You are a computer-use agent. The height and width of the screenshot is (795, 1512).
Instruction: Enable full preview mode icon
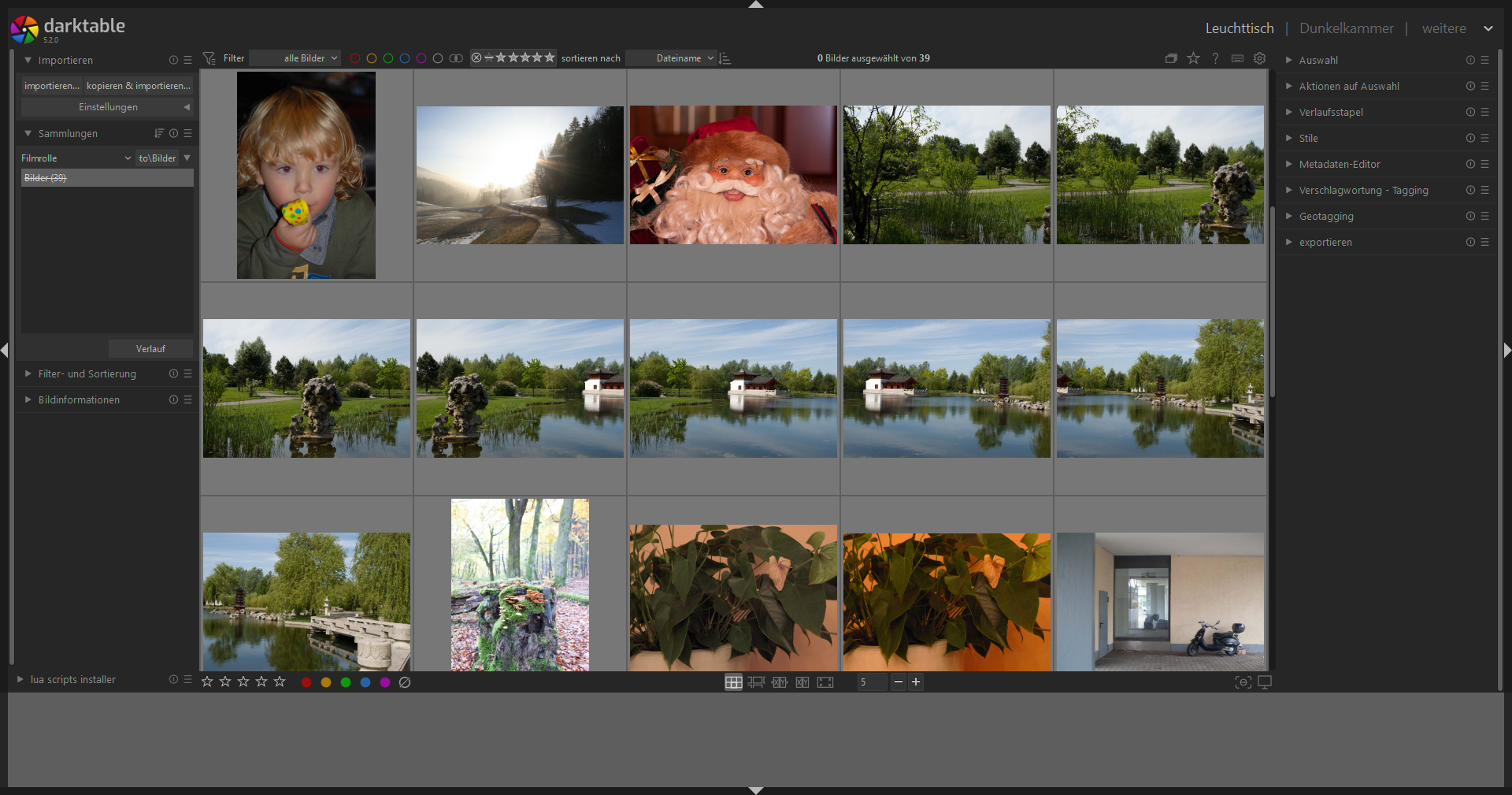[x=825, y=682]
